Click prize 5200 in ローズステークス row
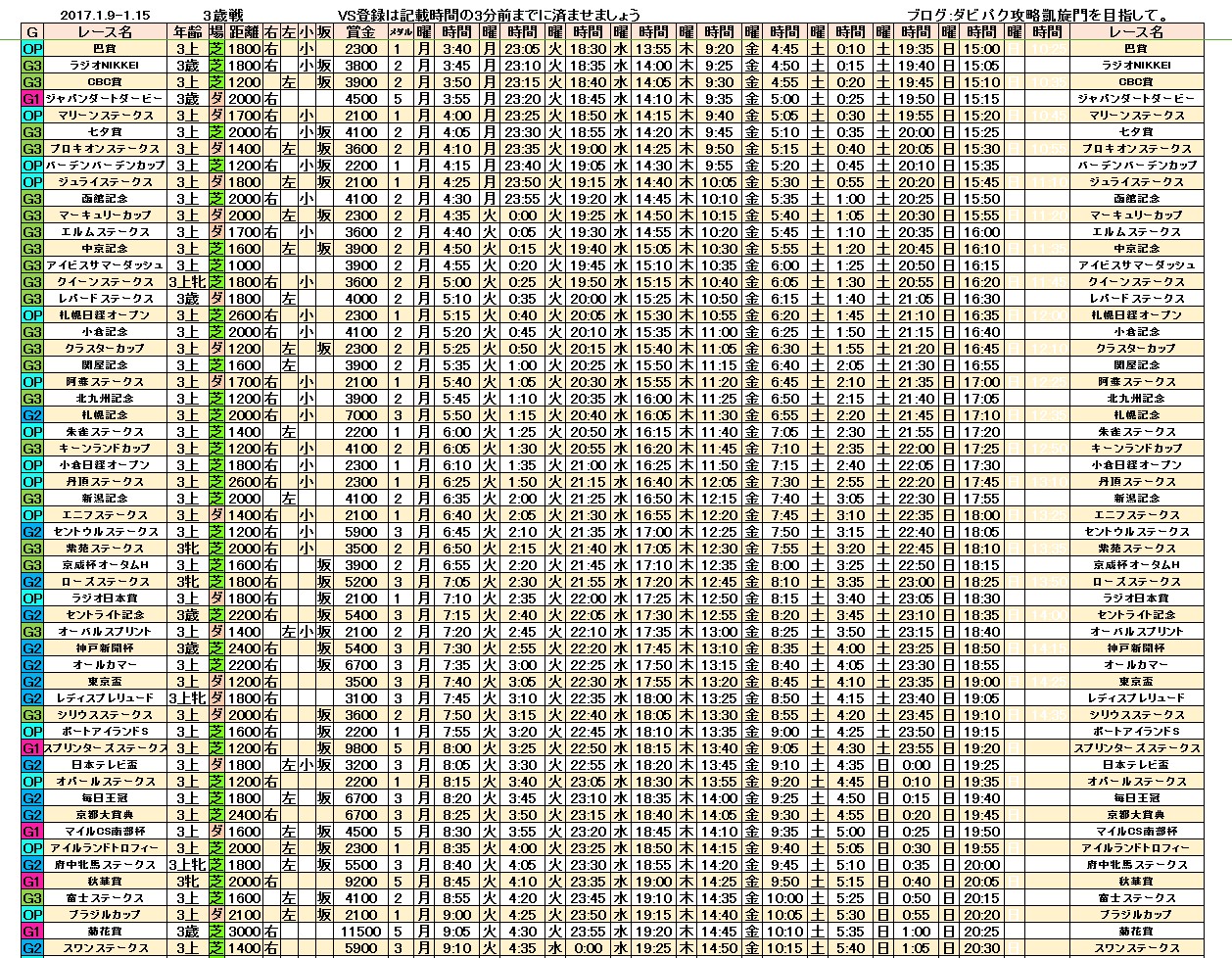 [x=360, y=582]
